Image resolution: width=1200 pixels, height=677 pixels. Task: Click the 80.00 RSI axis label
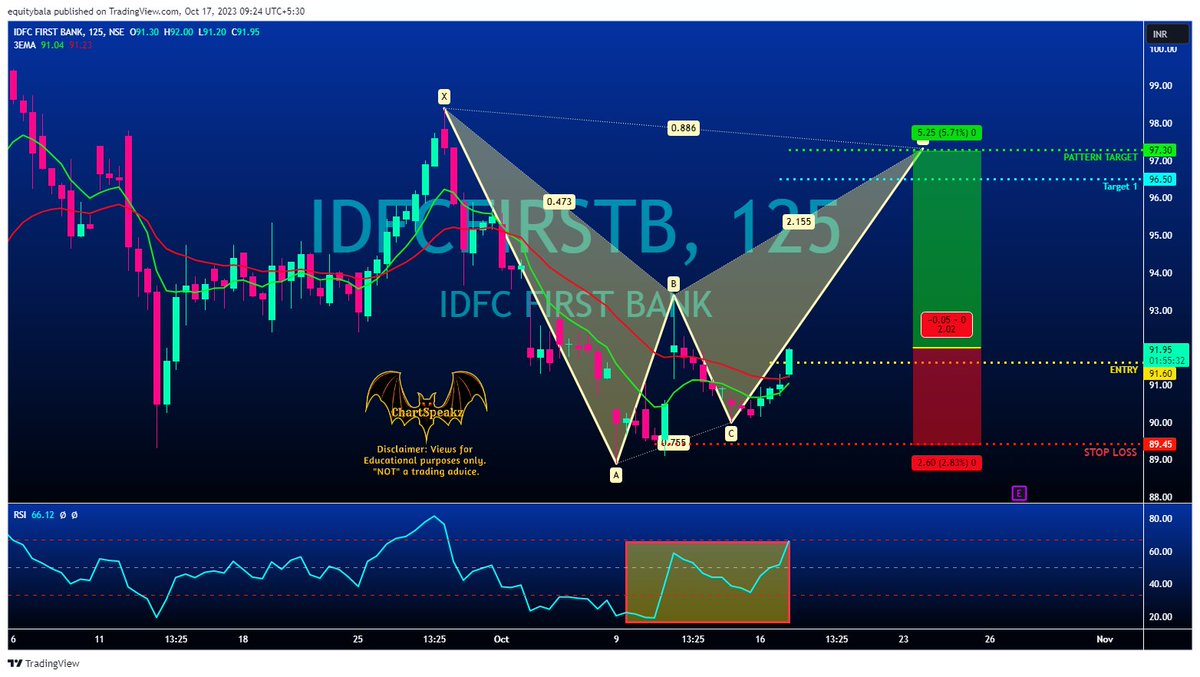(x=1160, y=519)
